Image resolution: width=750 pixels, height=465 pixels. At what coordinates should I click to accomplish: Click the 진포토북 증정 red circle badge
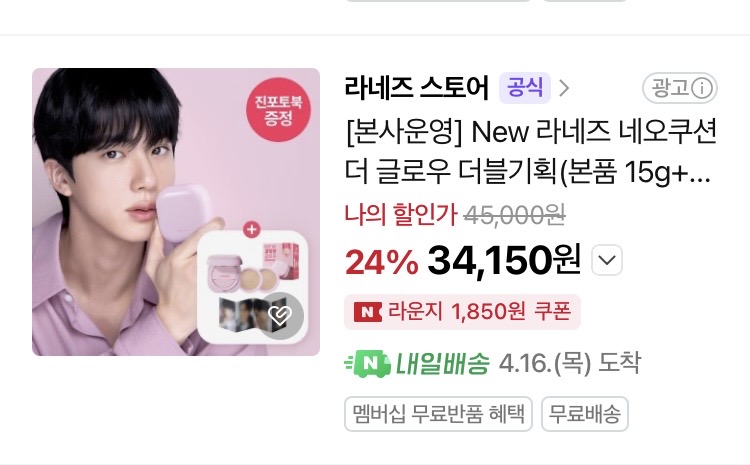[x=278, y=110]
